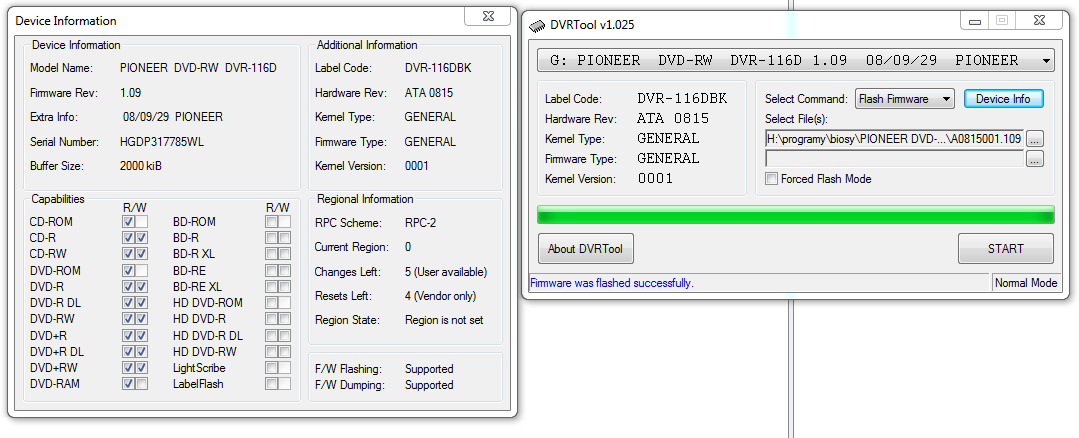This screenshot has width=1079, height=438.
Task: Click Region State 'Region is not set'
Action: pos(444,320)
